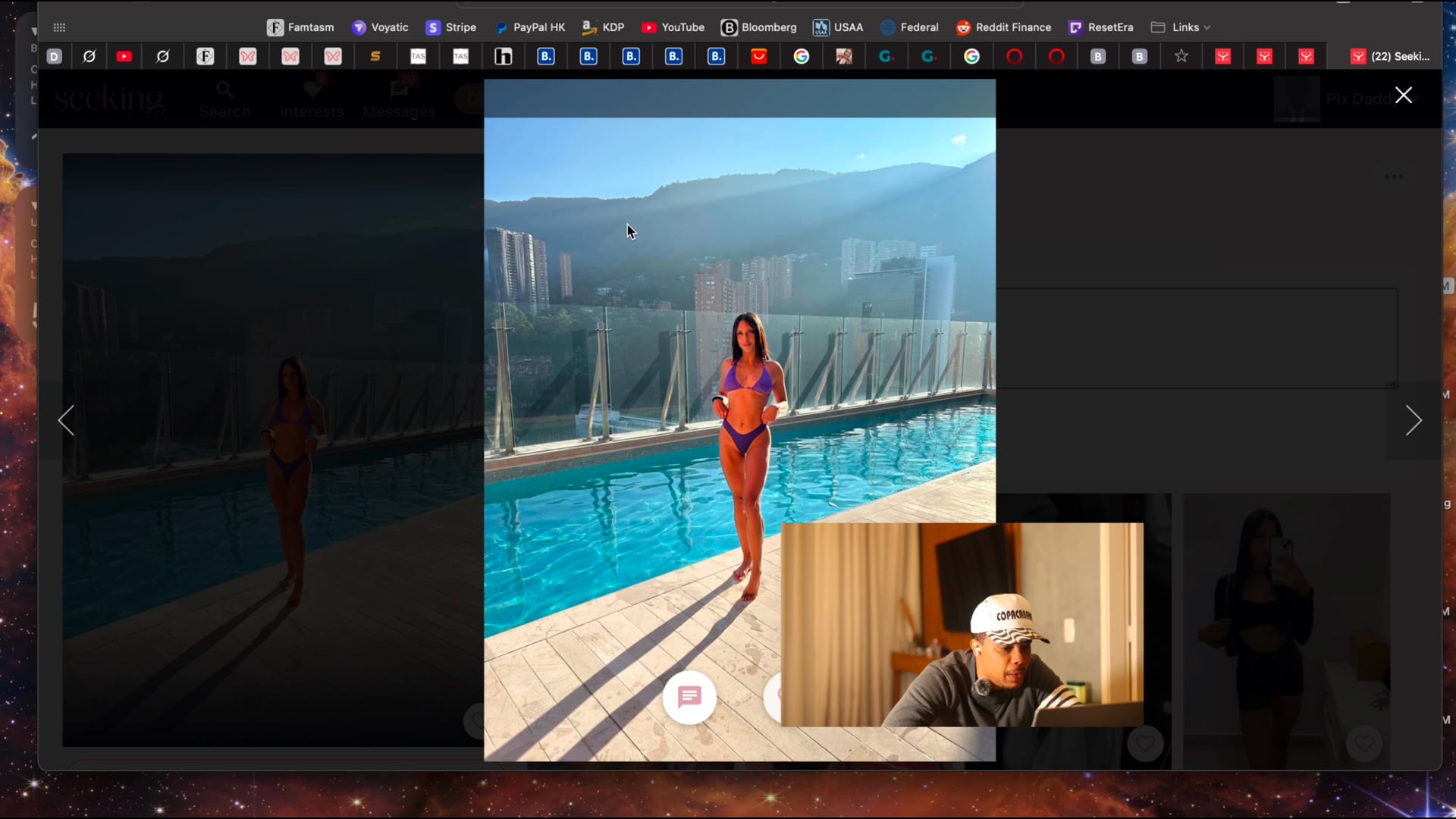Image resolution: width=1456 pixels, height=819 pixels.
Task: Open the three-dot profile options menu
Action: 1394,177
